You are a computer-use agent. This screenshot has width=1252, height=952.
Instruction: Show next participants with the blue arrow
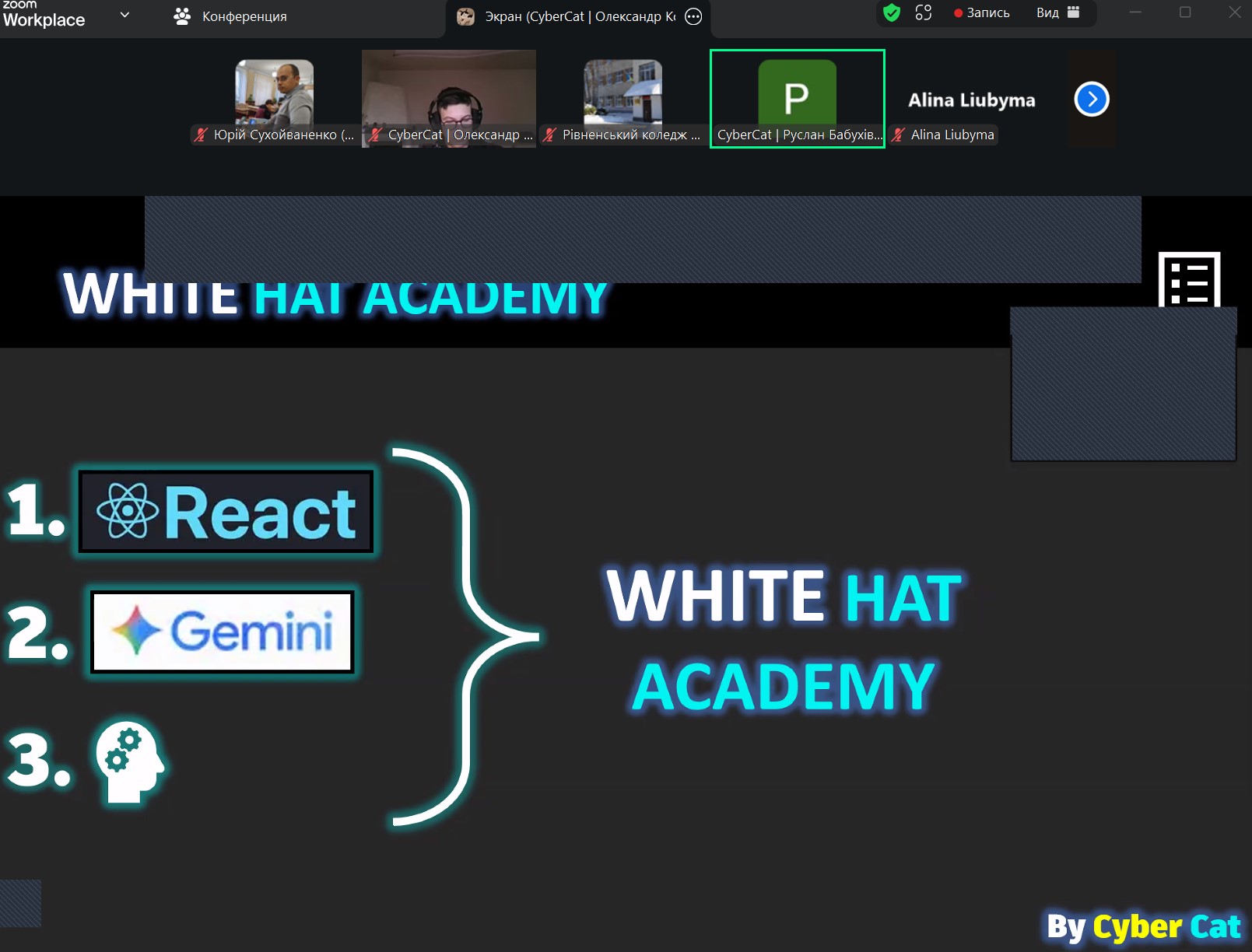[x=1092, y=99]
